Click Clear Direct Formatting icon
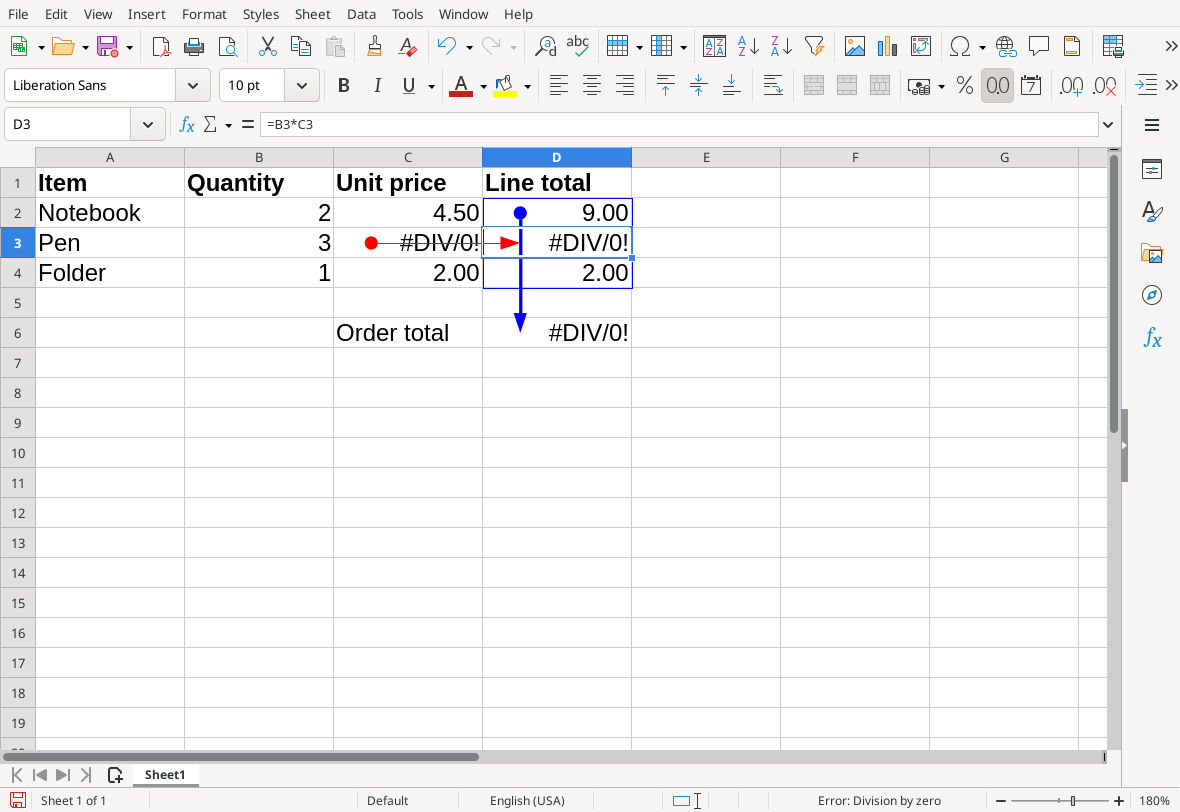 408,47
